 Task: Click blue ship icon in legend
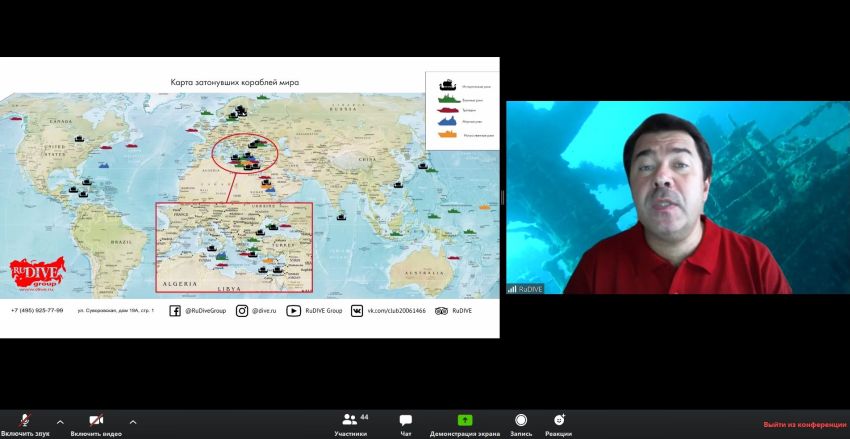click(447, 122)
